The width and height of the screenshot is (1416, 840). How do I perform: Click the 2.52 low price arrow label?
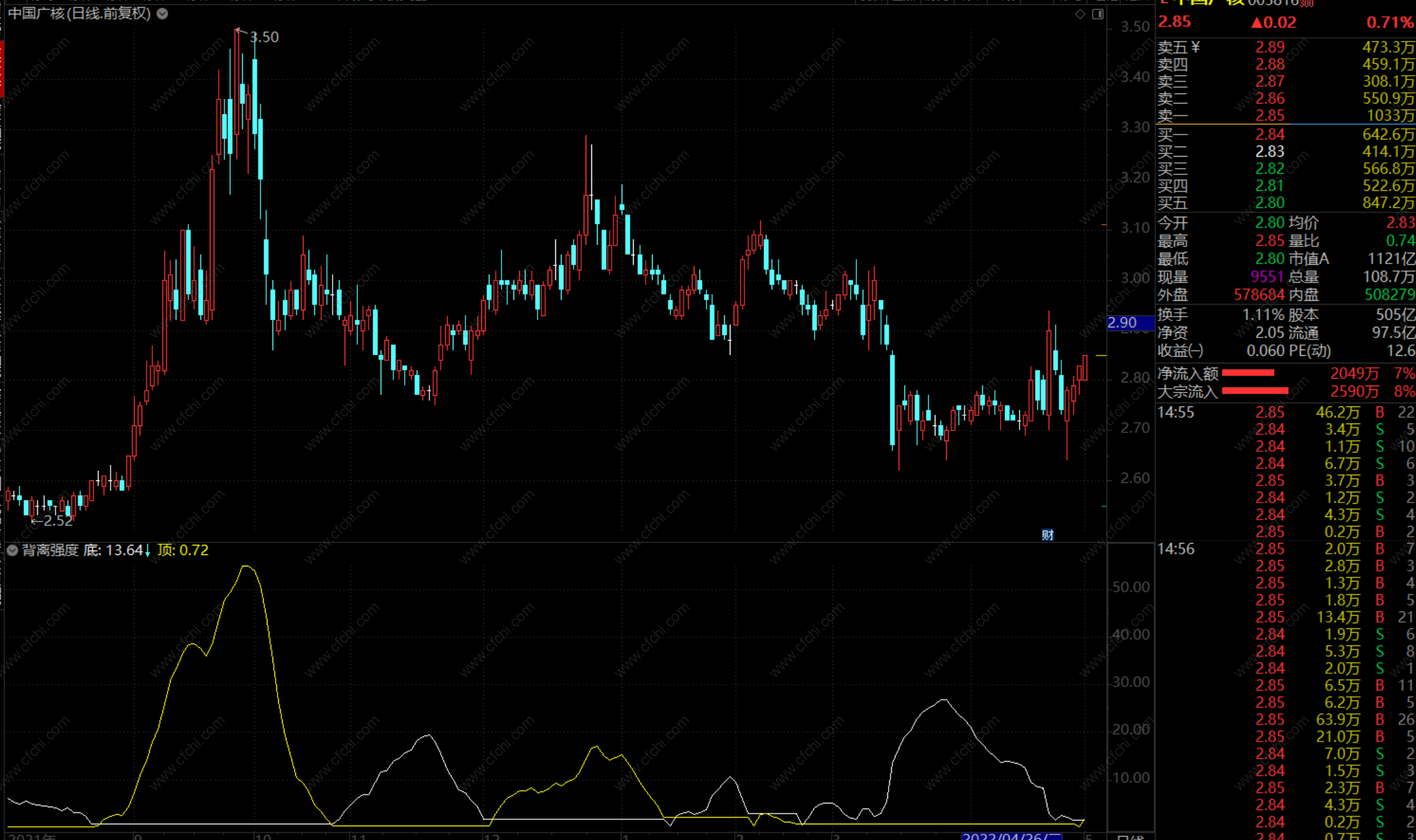coord(57,521)
